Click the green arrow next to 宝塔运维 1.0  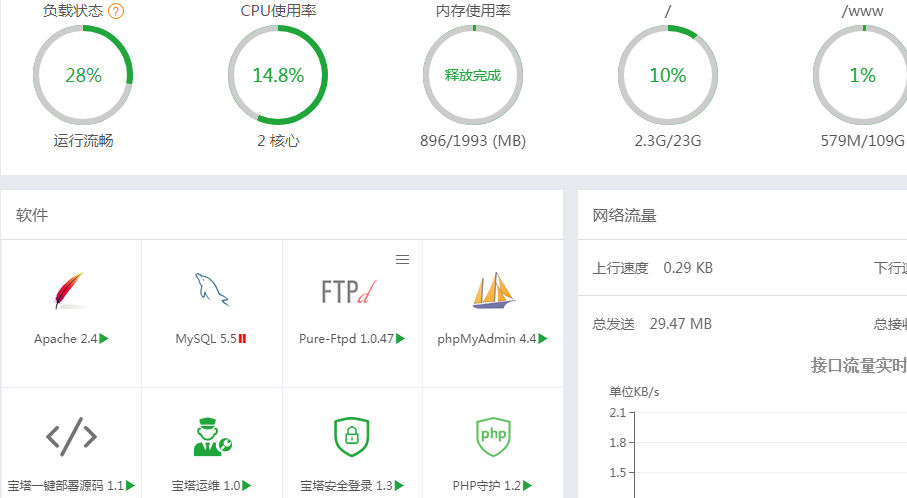(246, 486)
